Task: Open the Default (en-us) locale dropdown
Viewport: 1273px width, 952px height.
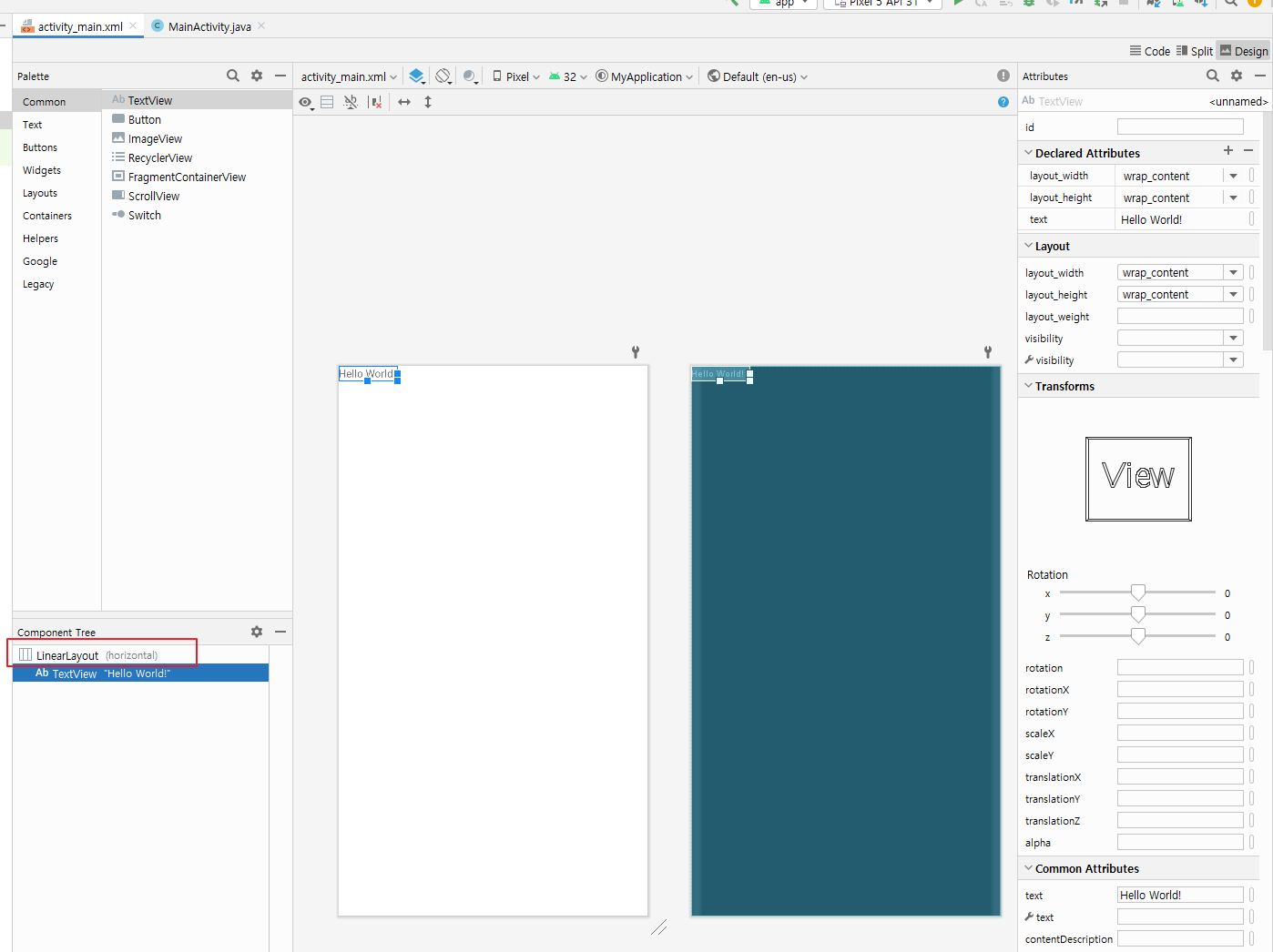Action: tap(758, 76)
